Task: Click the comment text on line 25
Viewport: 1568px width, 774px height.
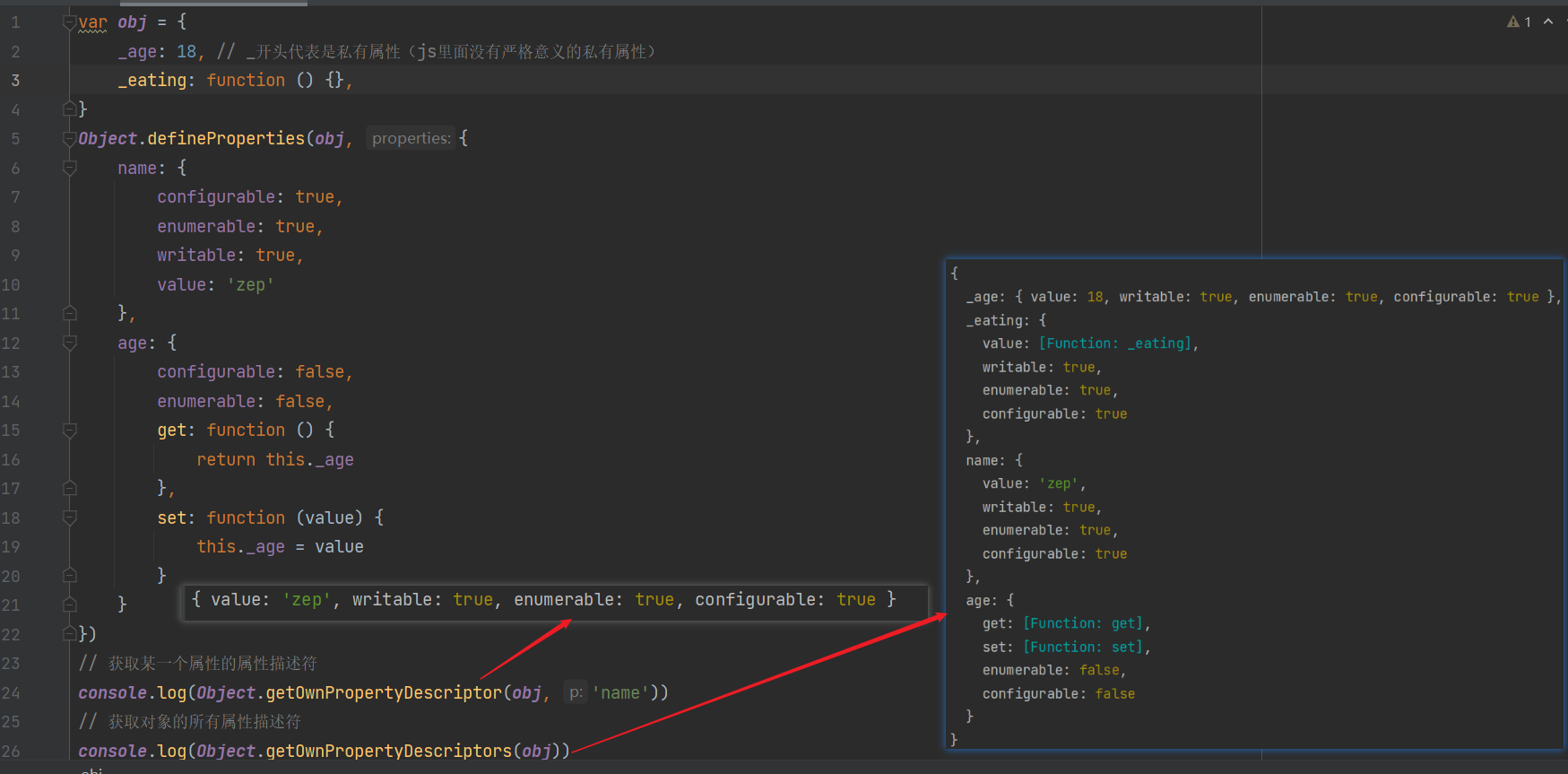Action: pos(189,722)
